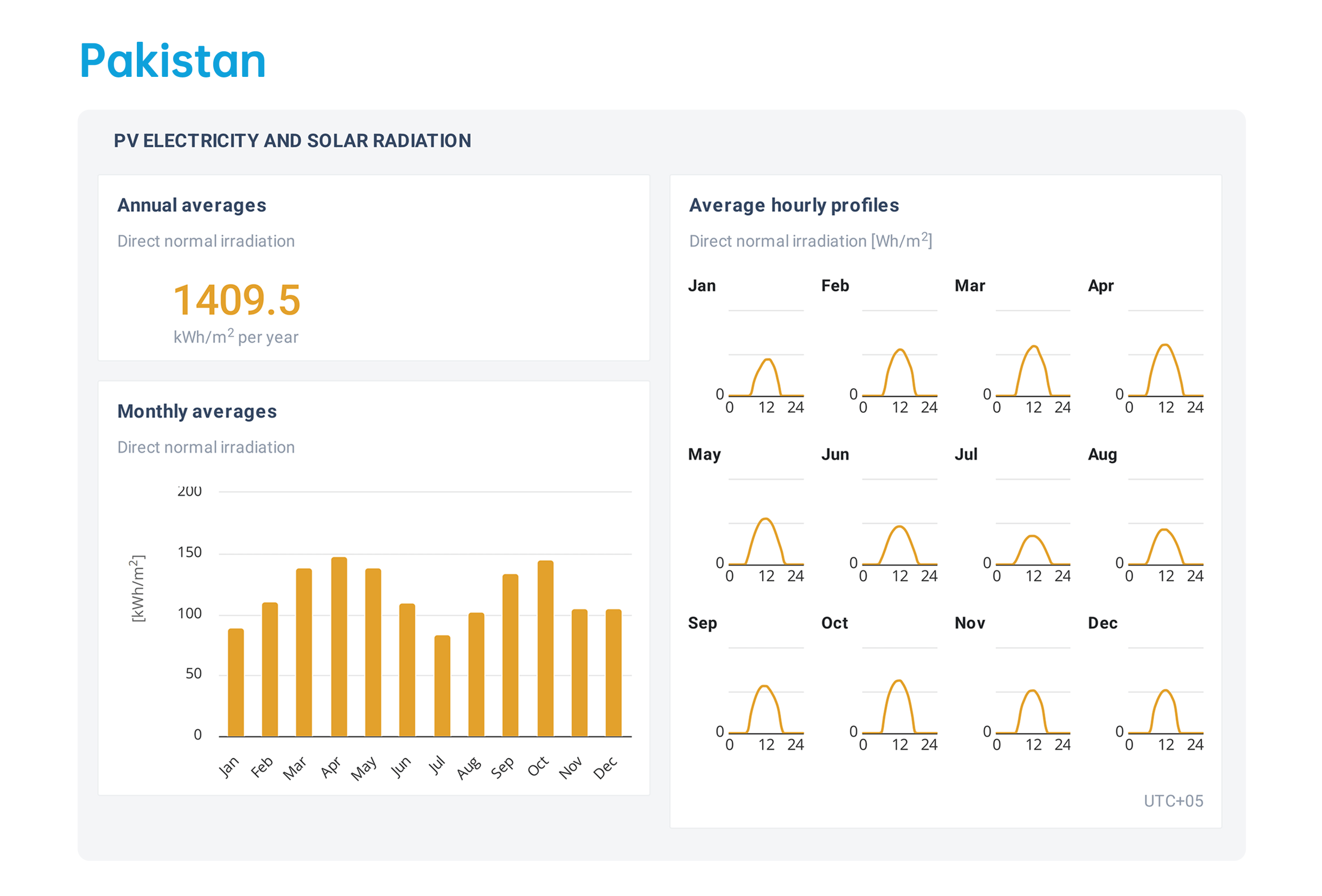Select the Aug hourly profile chart
This screenshot has height=896, width=1322.
[1166, 533]
